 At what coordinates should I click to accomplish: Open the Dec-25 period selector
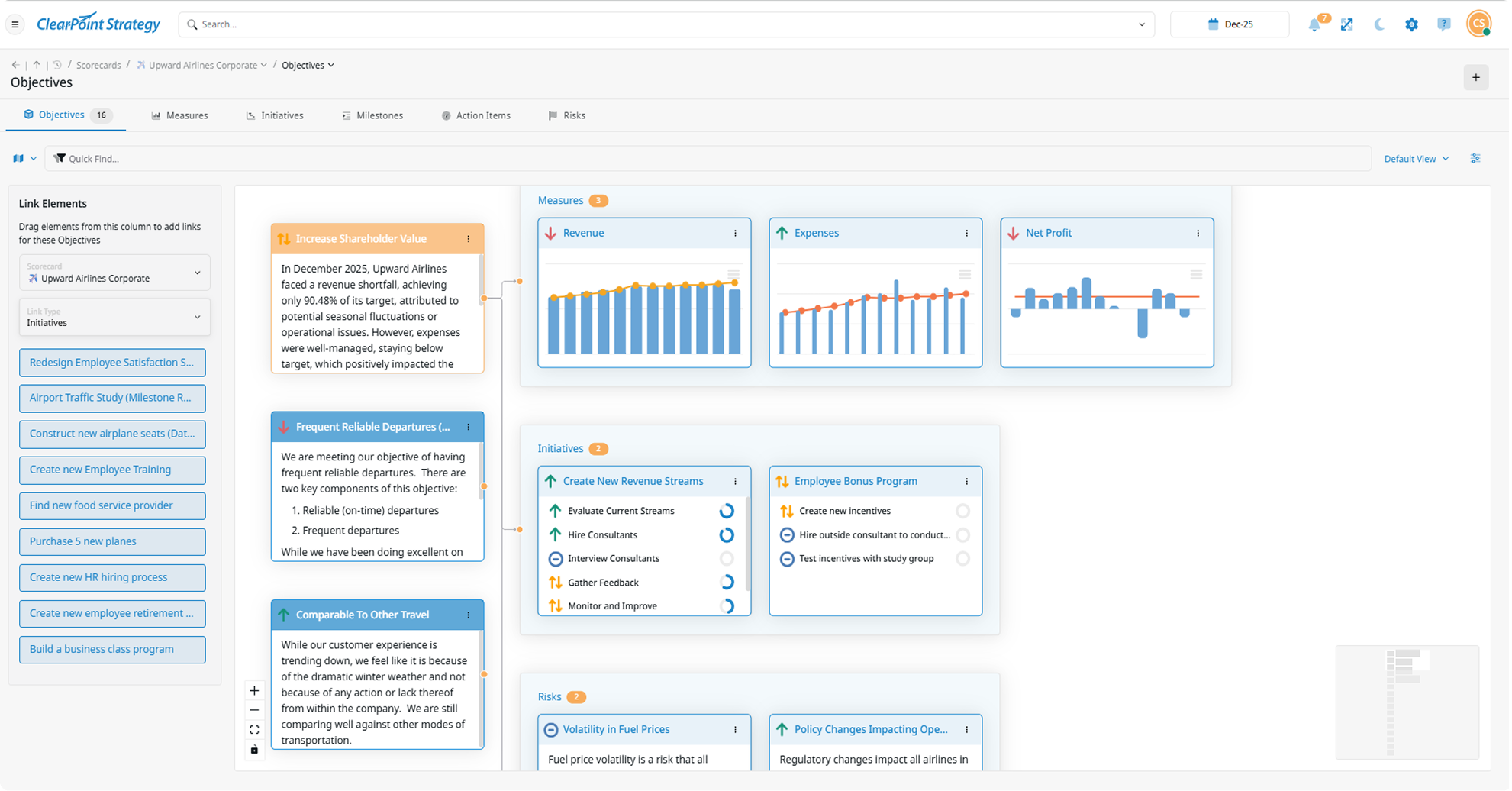point(1231,24)
